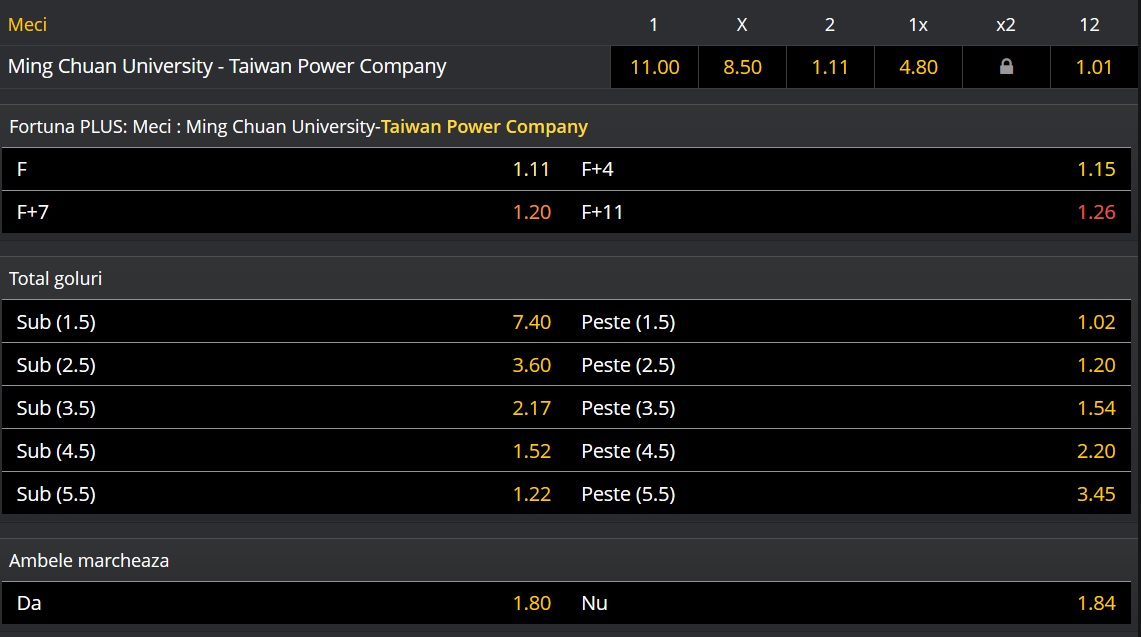Image resolution: width=1141 pixels, height=637 pixels.
Task: Select draw odds of 8.50 under X
Action: tap(741, 66)
